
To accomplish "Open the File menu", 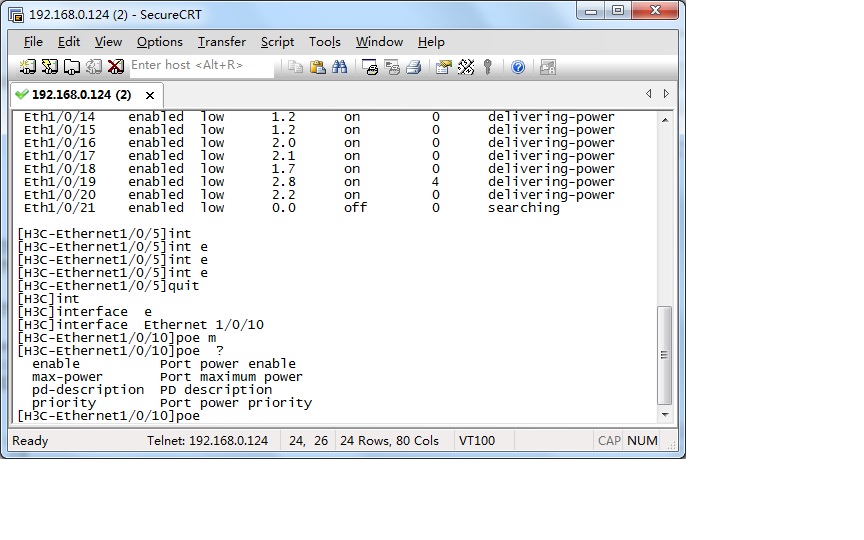I will click(x=33, y=42).
